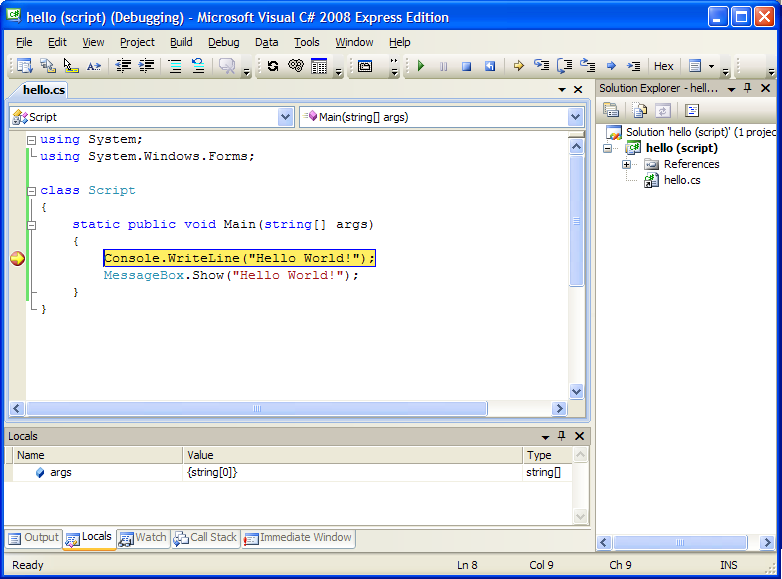This screenshot has width=782, height=579.
Task: Click the Solution Explorer horizontal scrollbar thumb
Action: point(680,542)
